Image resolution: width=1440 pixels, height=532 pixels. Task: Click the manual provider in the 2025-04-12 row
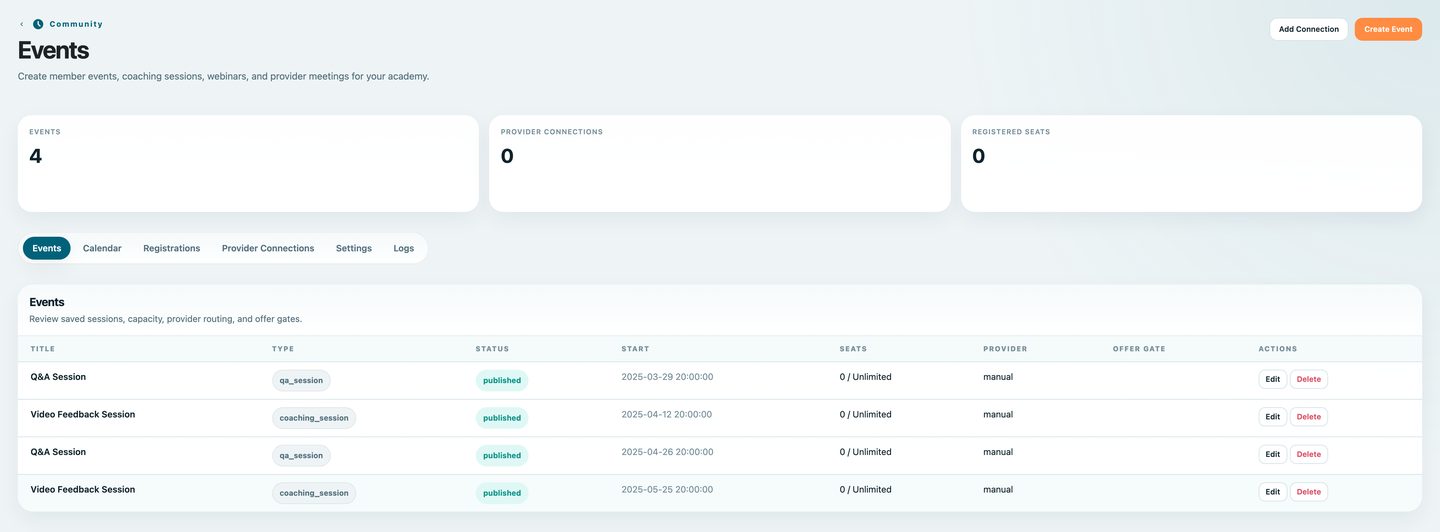click(x=998, y=414)
